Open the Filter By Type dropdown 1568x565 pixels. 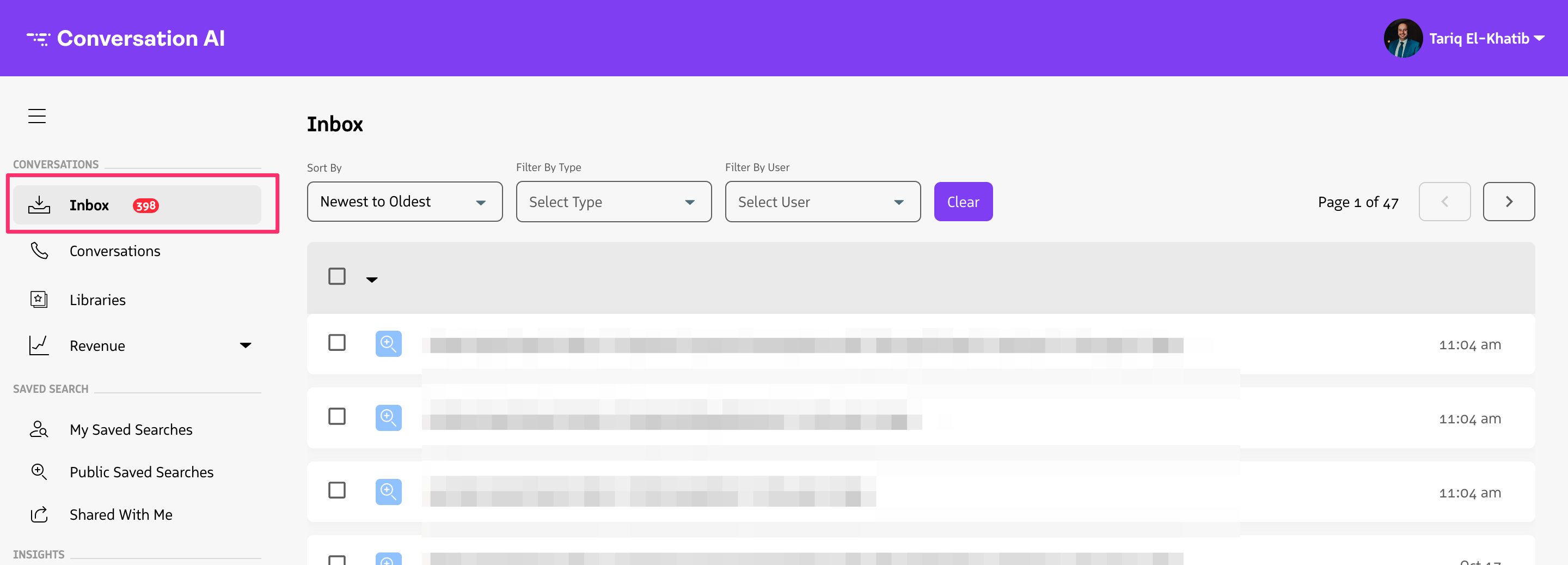click(x=613, y=202)
